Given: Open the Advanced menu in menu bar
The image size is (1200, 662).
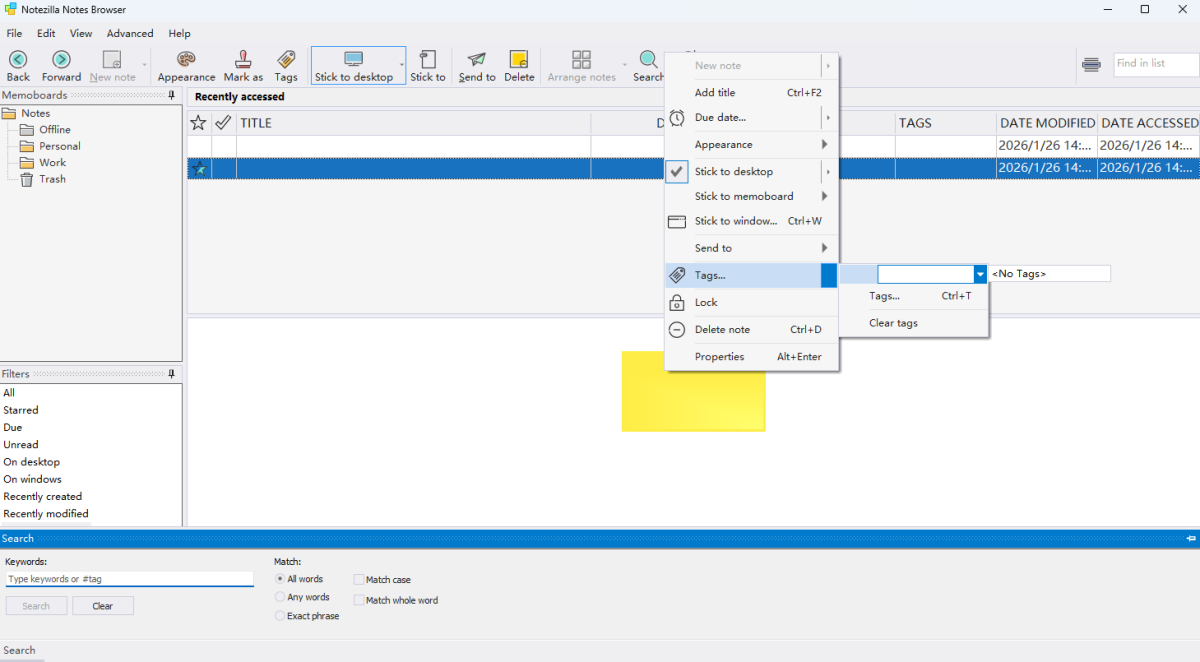Looking at the screenshot, I should pos(130,33).
